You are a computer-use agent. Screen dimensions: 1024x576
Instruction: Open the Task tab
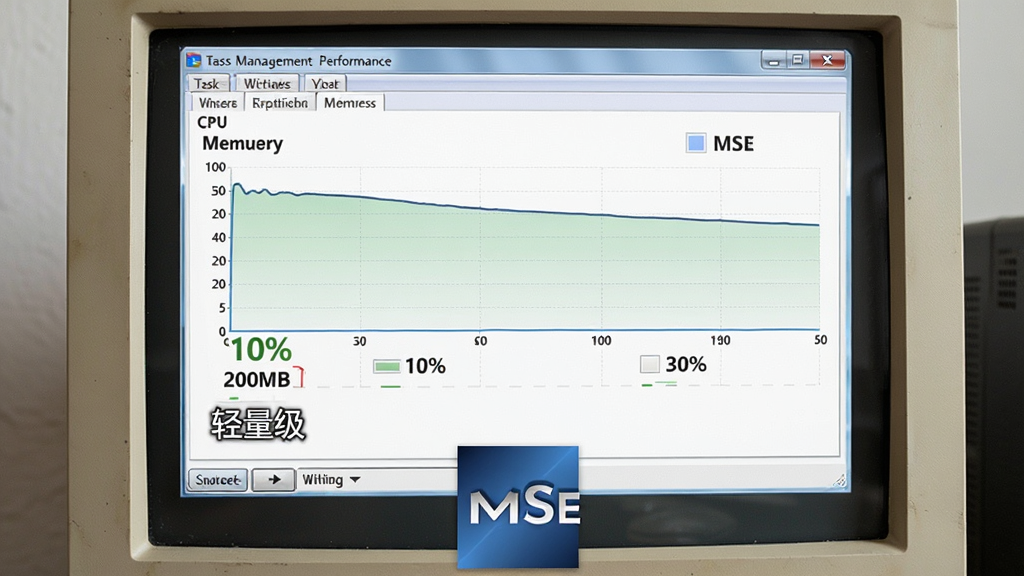(208, 84)
